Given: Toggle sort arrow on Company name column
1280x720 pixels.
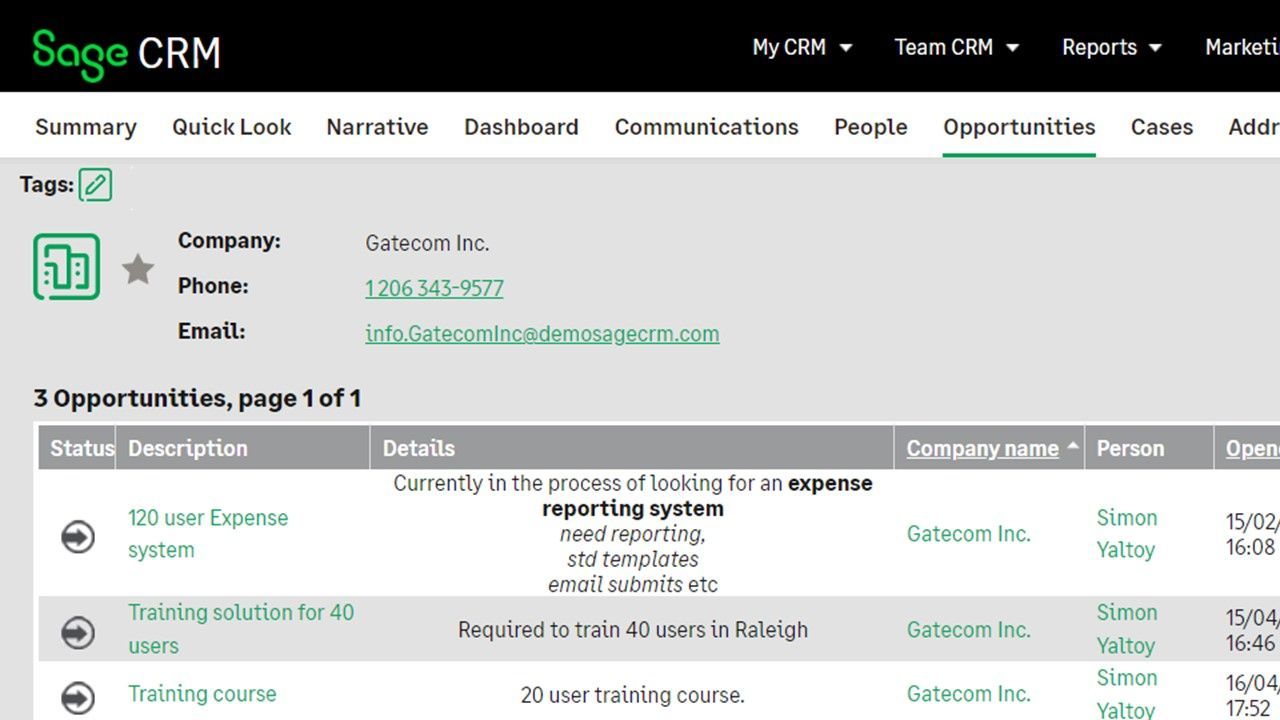Looking at the screenshot, I should [x=1073, y=447].
